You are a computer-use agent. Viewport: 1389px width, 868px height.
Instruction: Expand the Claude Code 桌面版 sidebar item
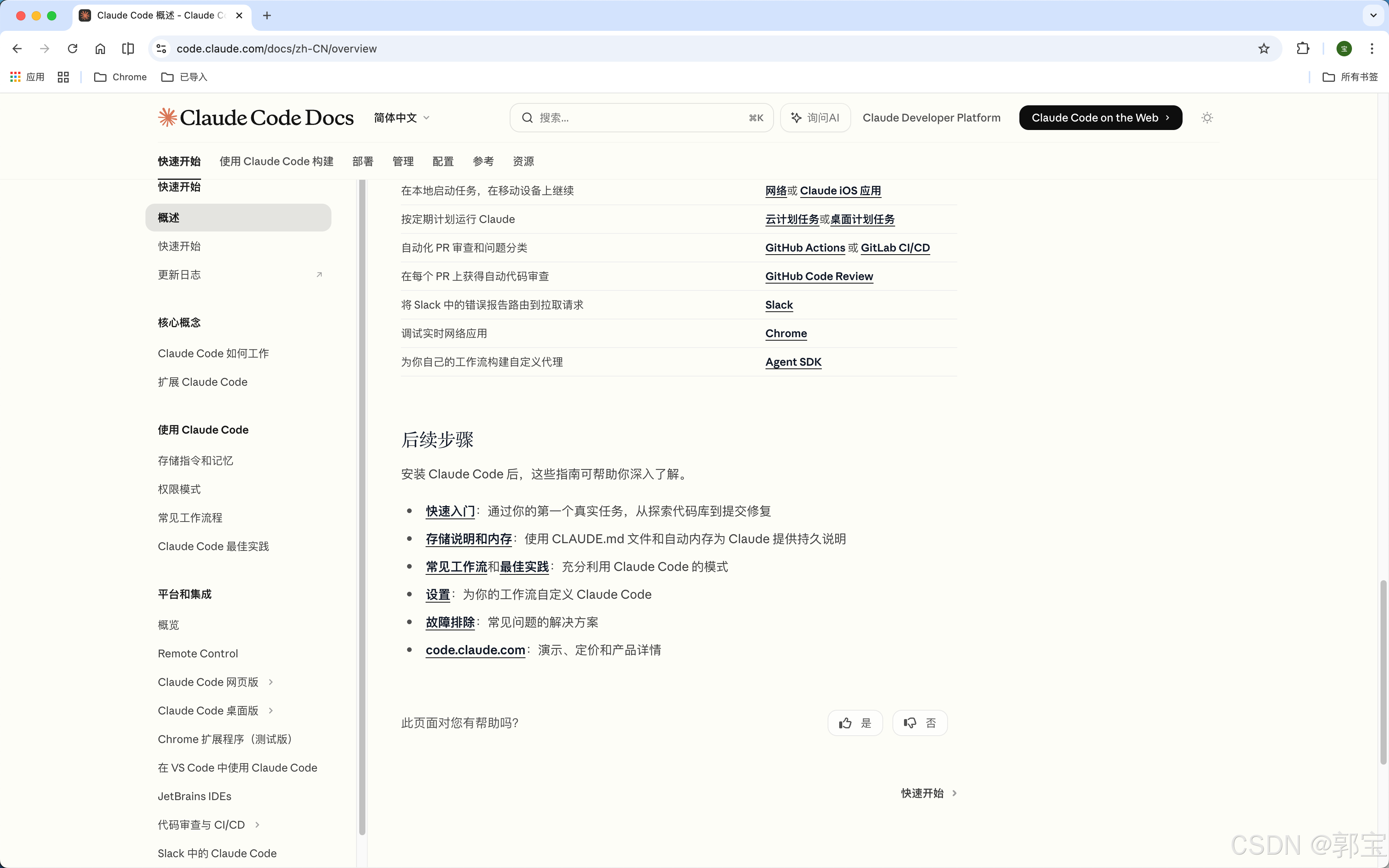point(271,711)
